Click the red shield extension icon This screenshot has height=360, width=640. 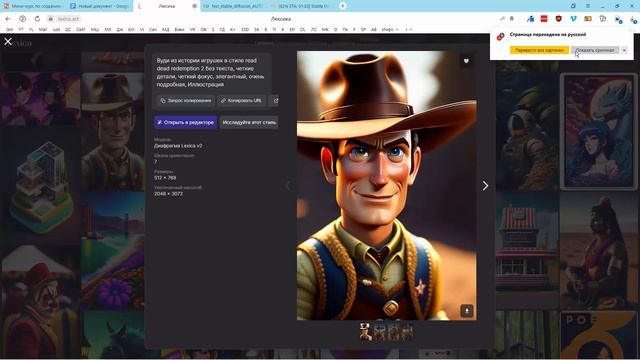point(559,19)
